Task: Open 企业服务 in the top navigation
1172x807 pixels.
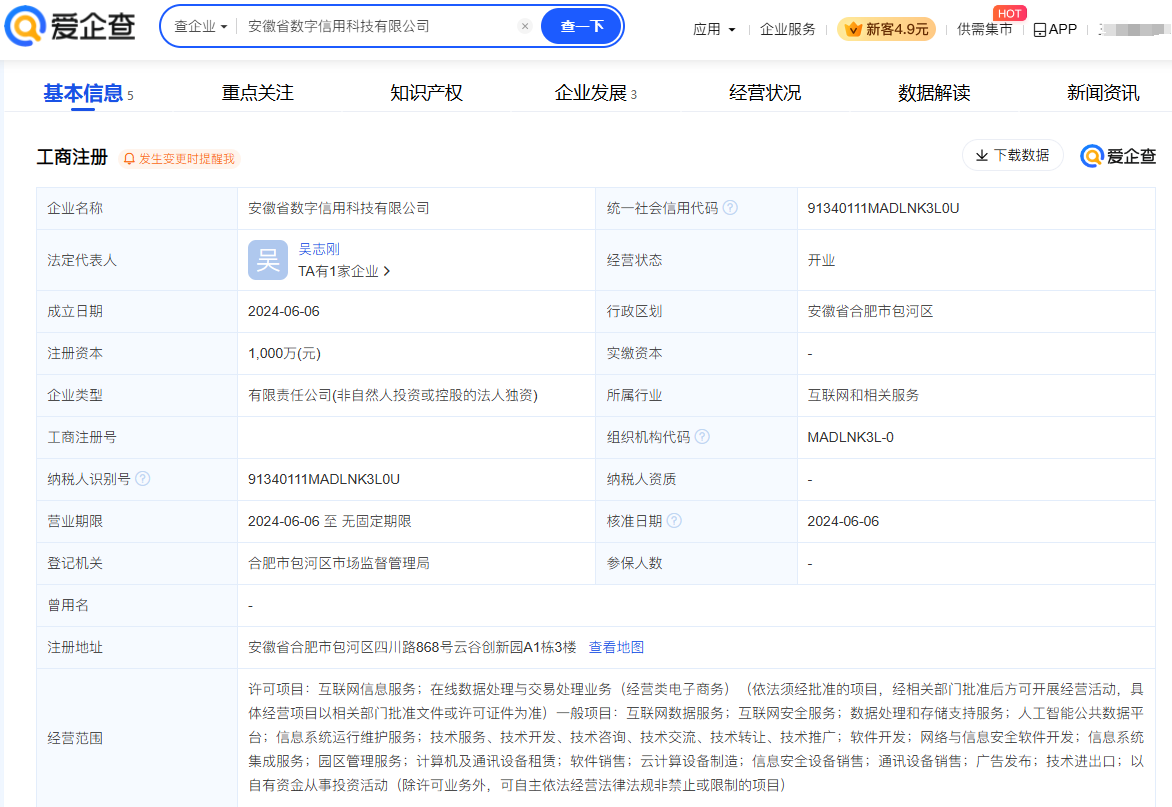Action: pyautogui.click(x=788, y=29)
